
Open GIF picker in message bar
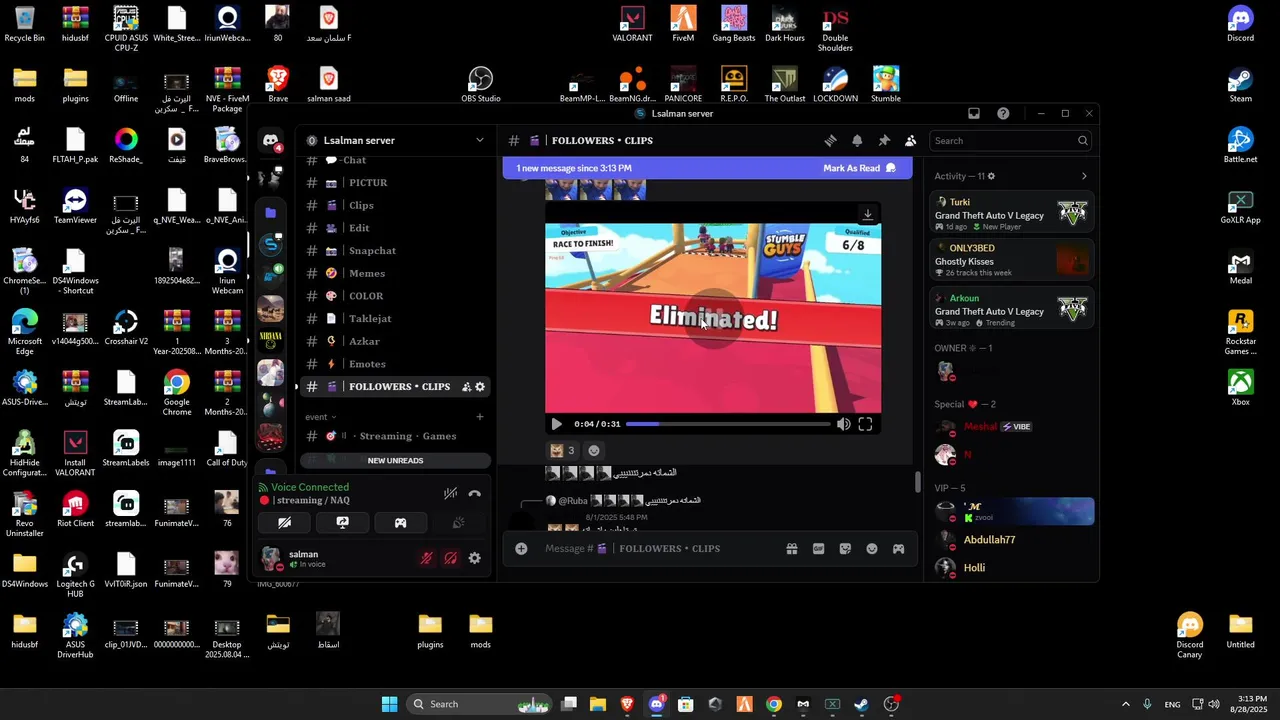(x=818, y=548)
